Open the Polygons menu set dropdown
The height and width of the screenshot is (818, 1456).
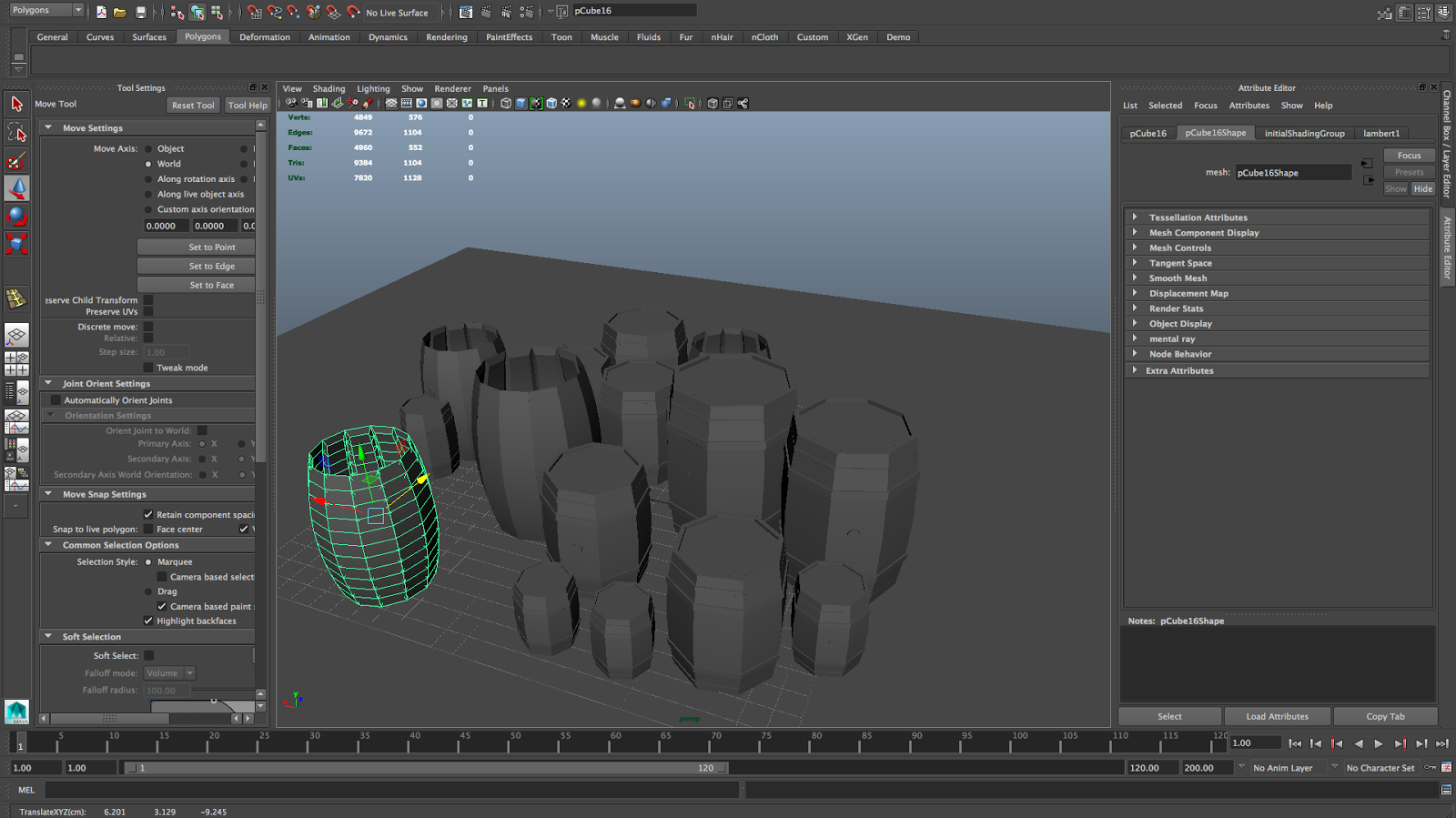46,10
